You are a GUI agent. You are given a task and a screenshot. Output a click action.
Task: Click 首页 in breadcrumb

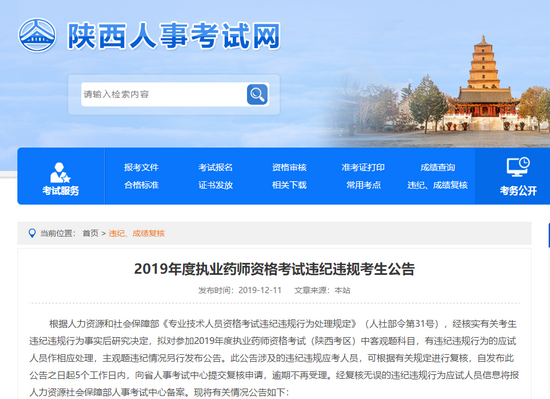tap(90, 233)
